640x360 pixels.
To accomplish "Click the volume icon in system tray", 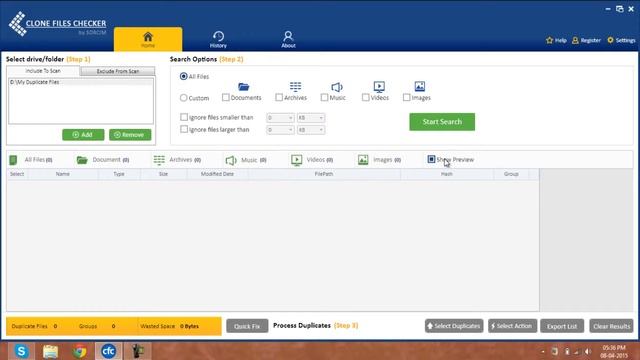I will (x=588, y=351).
